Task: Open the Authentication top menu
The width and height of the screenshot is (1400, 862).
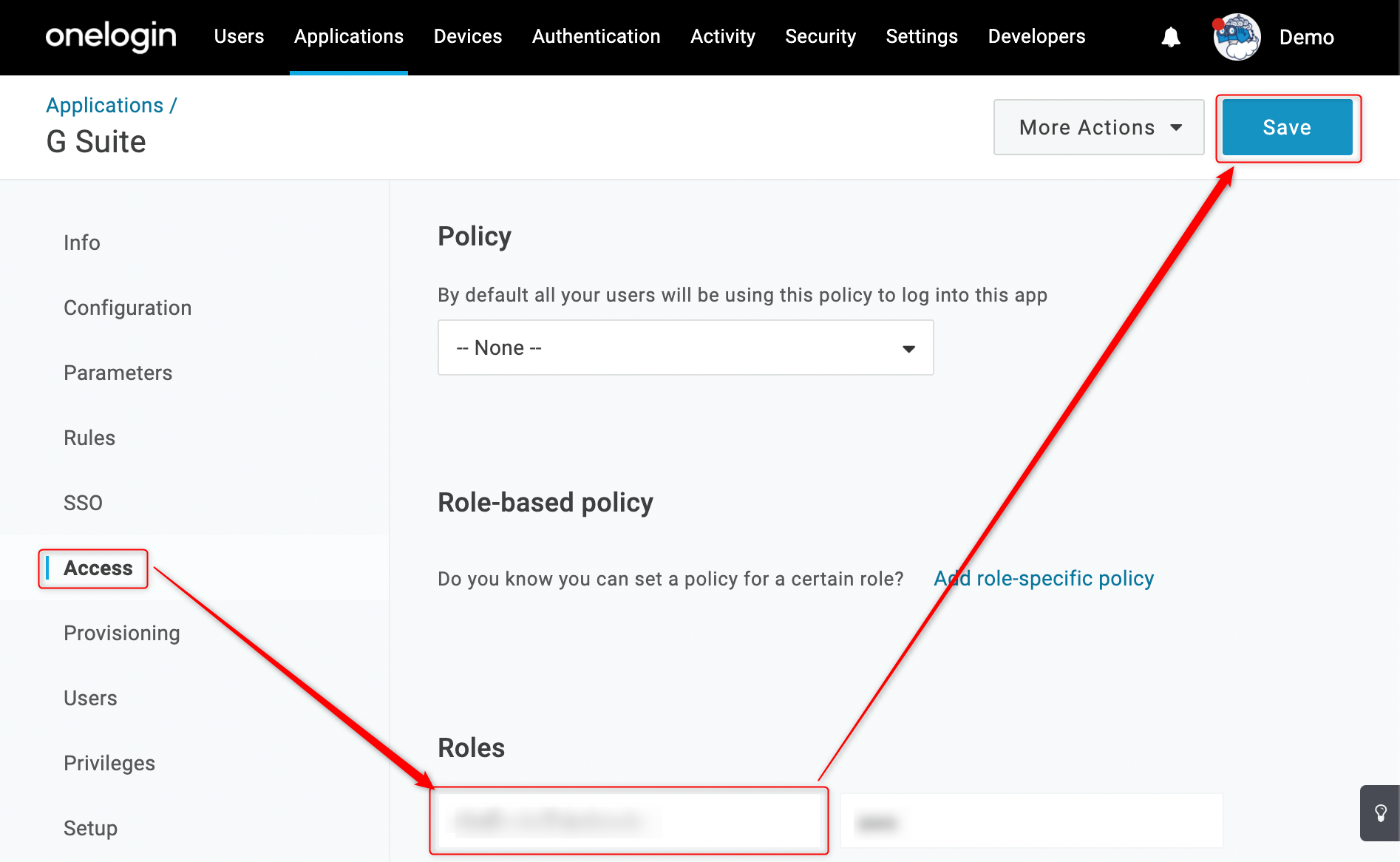Action: pyautogui.click(x=597, y=36)
